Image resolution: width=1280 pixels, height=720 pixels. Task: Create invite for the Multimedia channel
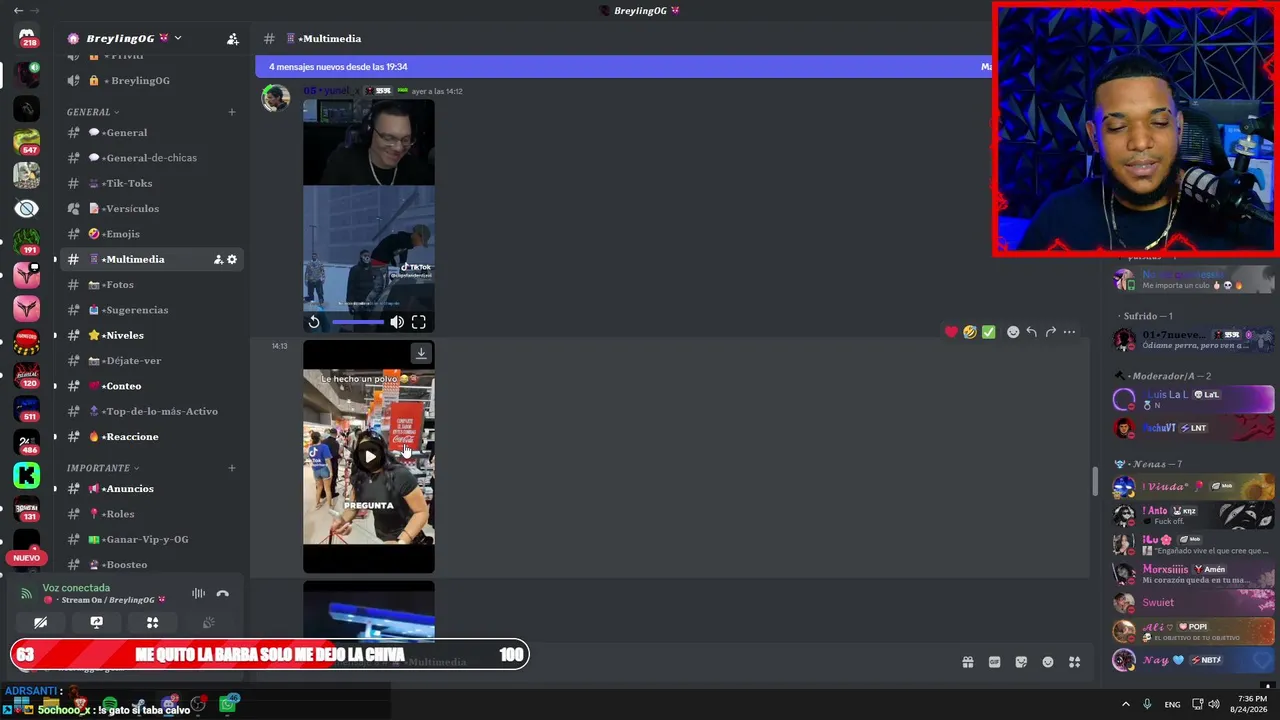point(218,260)
